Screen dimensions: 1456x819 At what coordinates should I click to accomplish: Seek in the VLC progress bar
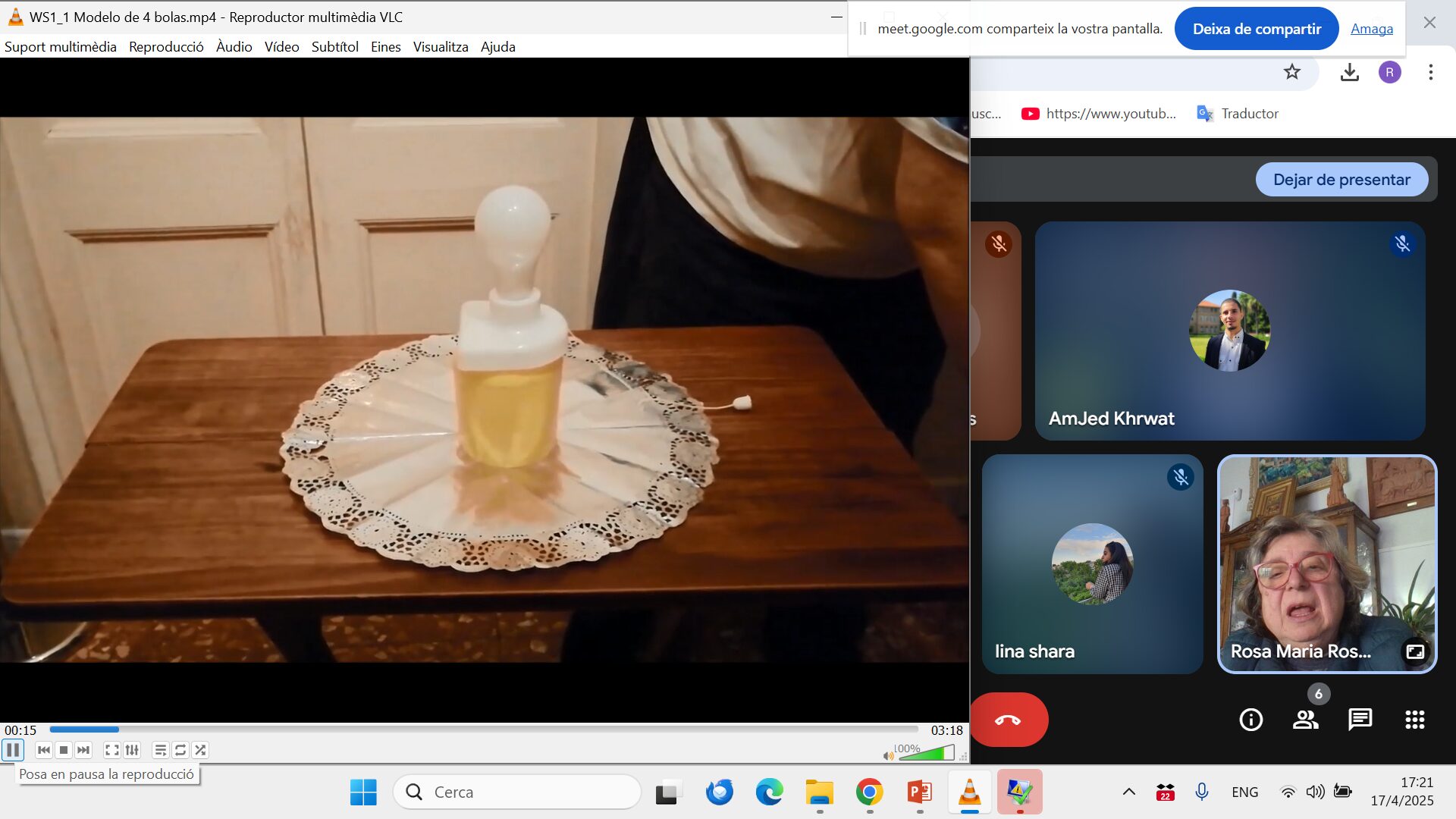[x=484, y=730]
